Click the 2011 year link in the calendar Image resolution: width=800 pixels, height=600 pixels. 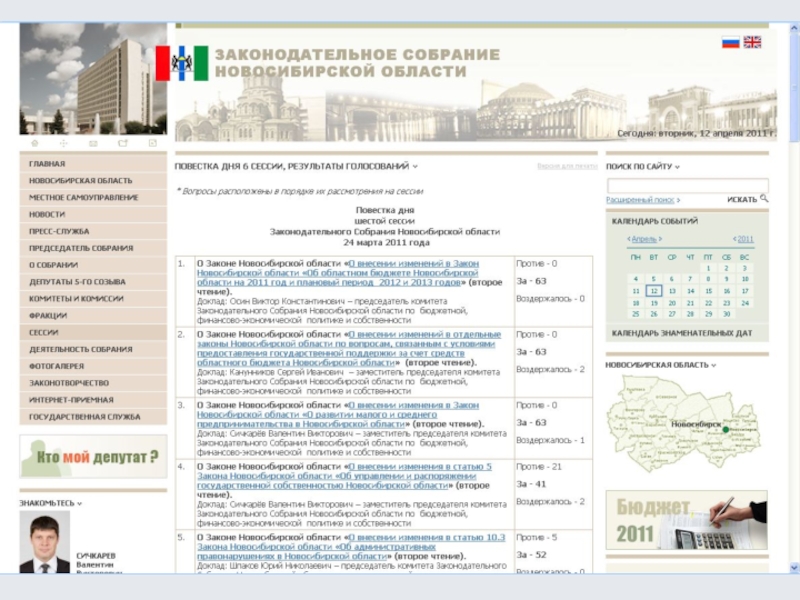click(x=745, y=239)
